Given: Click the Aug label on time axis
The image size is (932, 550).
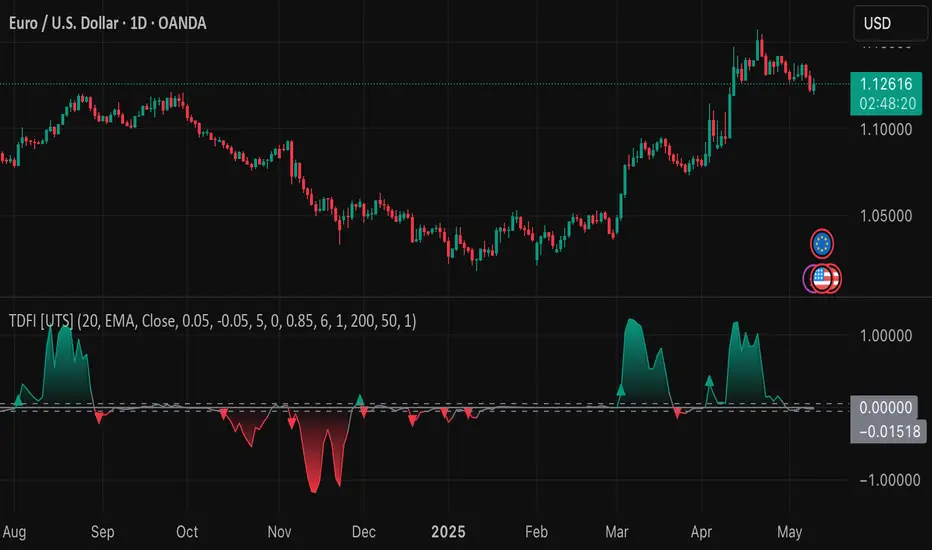Looking at the screenshot, I should pos(14,532).
